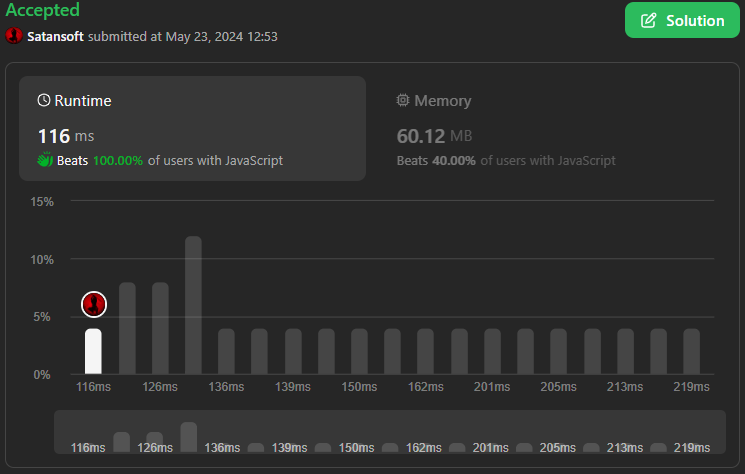Select the highlighted white 116ms bar
Screen dimensions: 745x474
point(93,351)
